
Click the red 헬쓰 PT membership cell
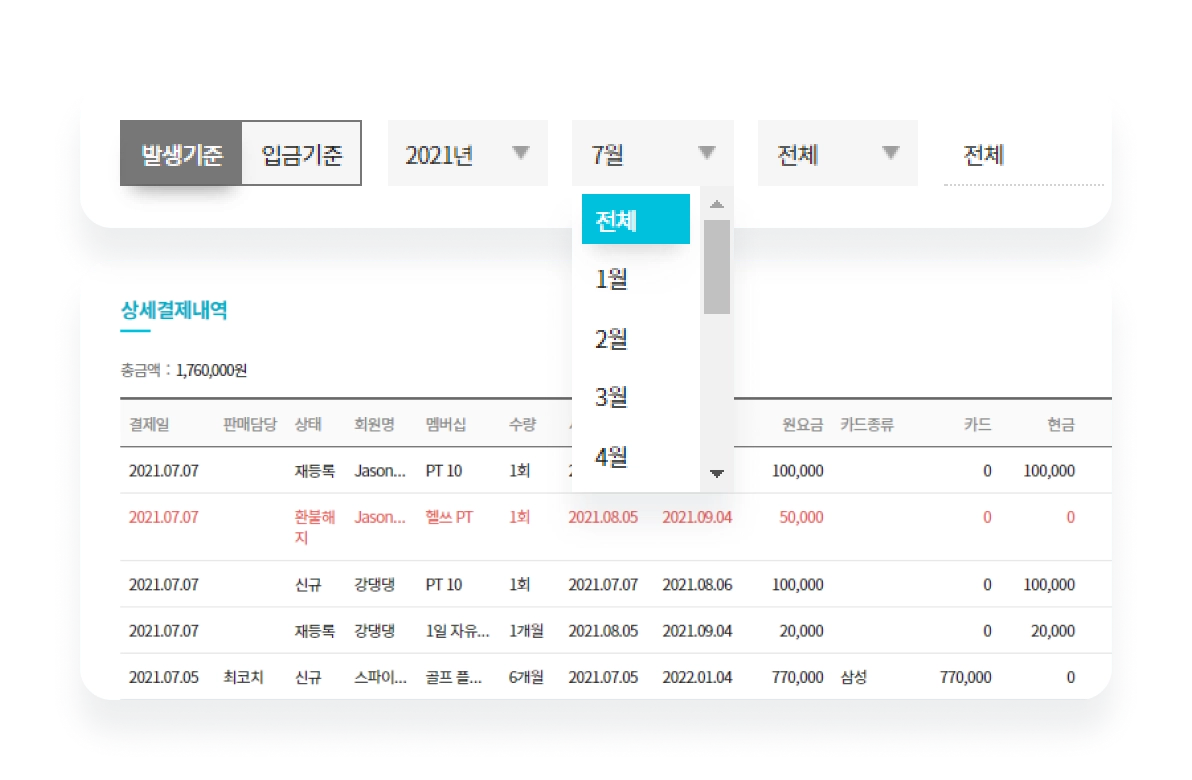(449, 517)
